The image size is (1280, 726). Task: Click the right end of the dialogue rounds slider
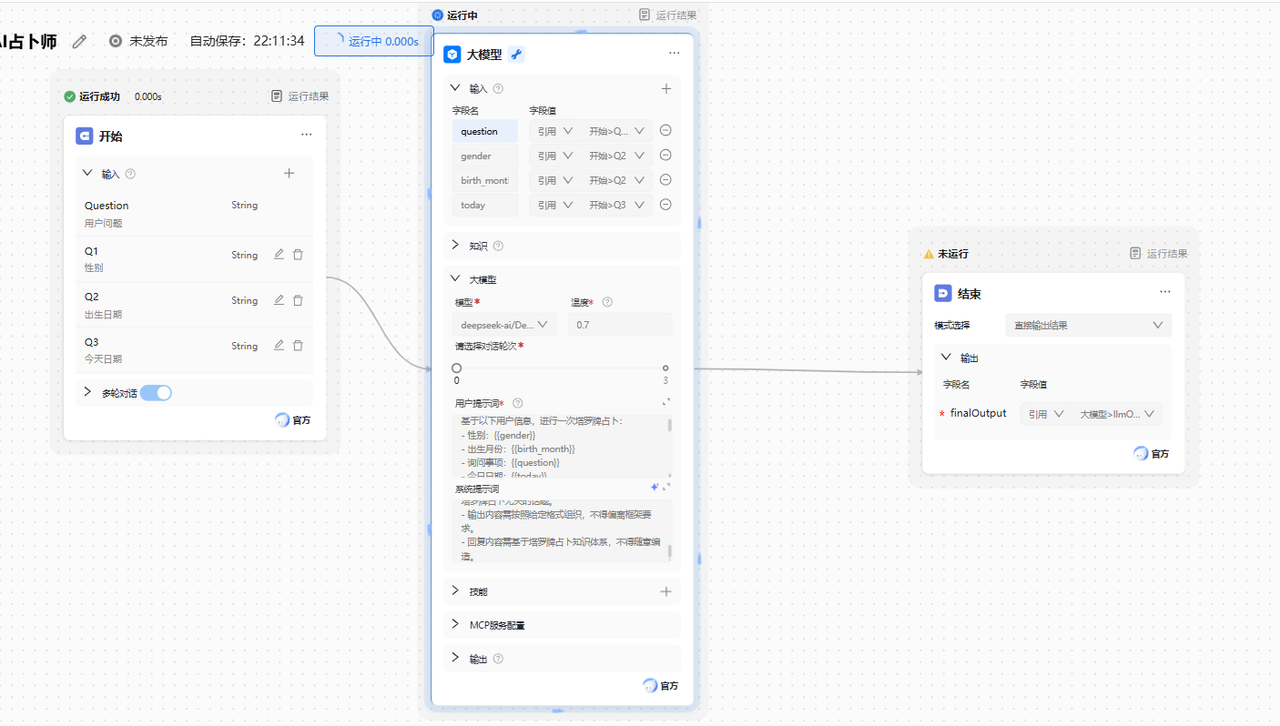(x=665, y=368)
